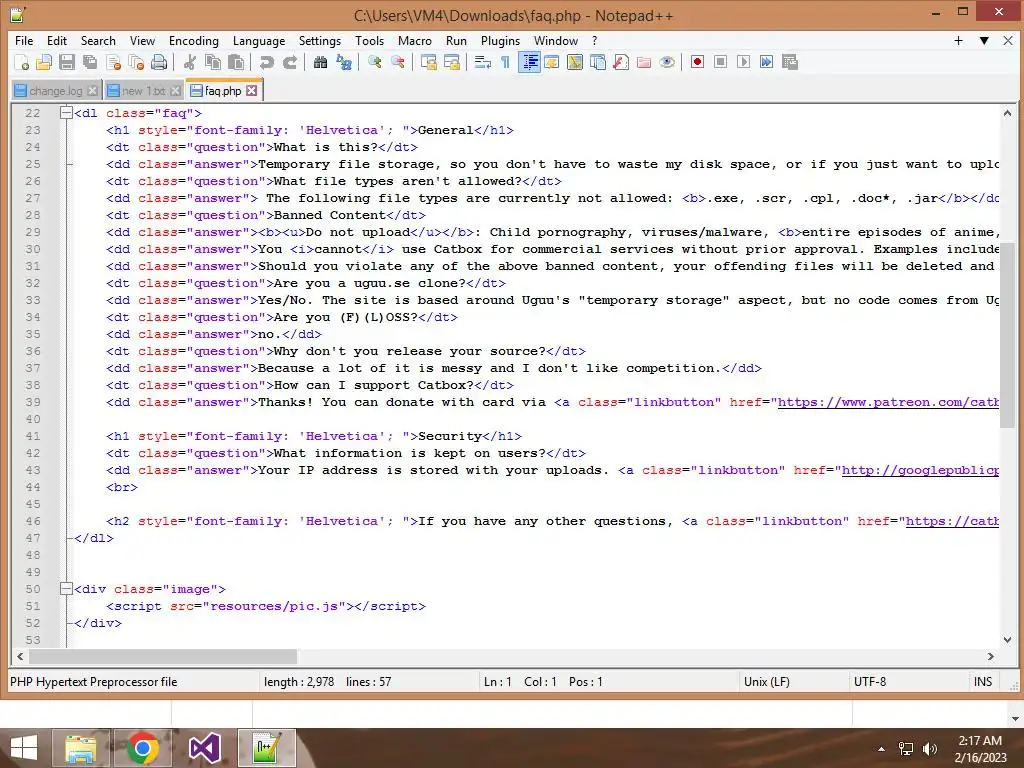The image size is (1024, 768).
Task: Open the Document List panel icon
Action: (598, 62)
